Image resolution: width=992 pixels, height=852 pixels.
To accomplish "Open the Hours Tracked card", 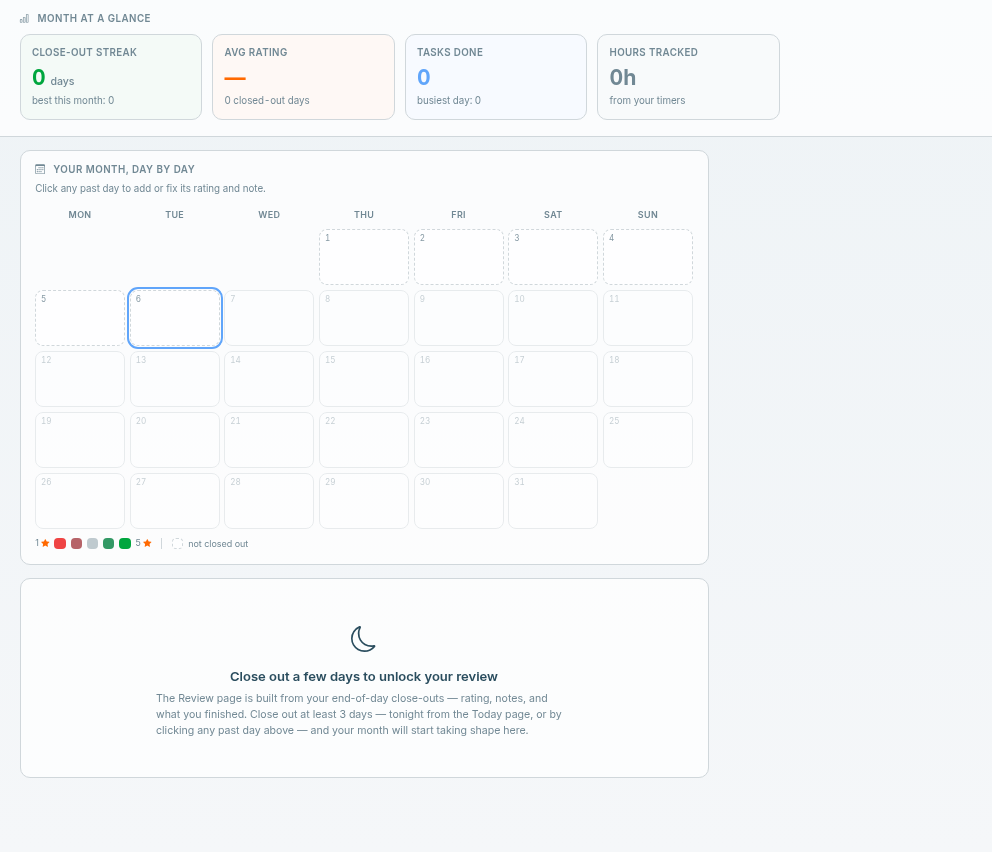I will 688,77.
